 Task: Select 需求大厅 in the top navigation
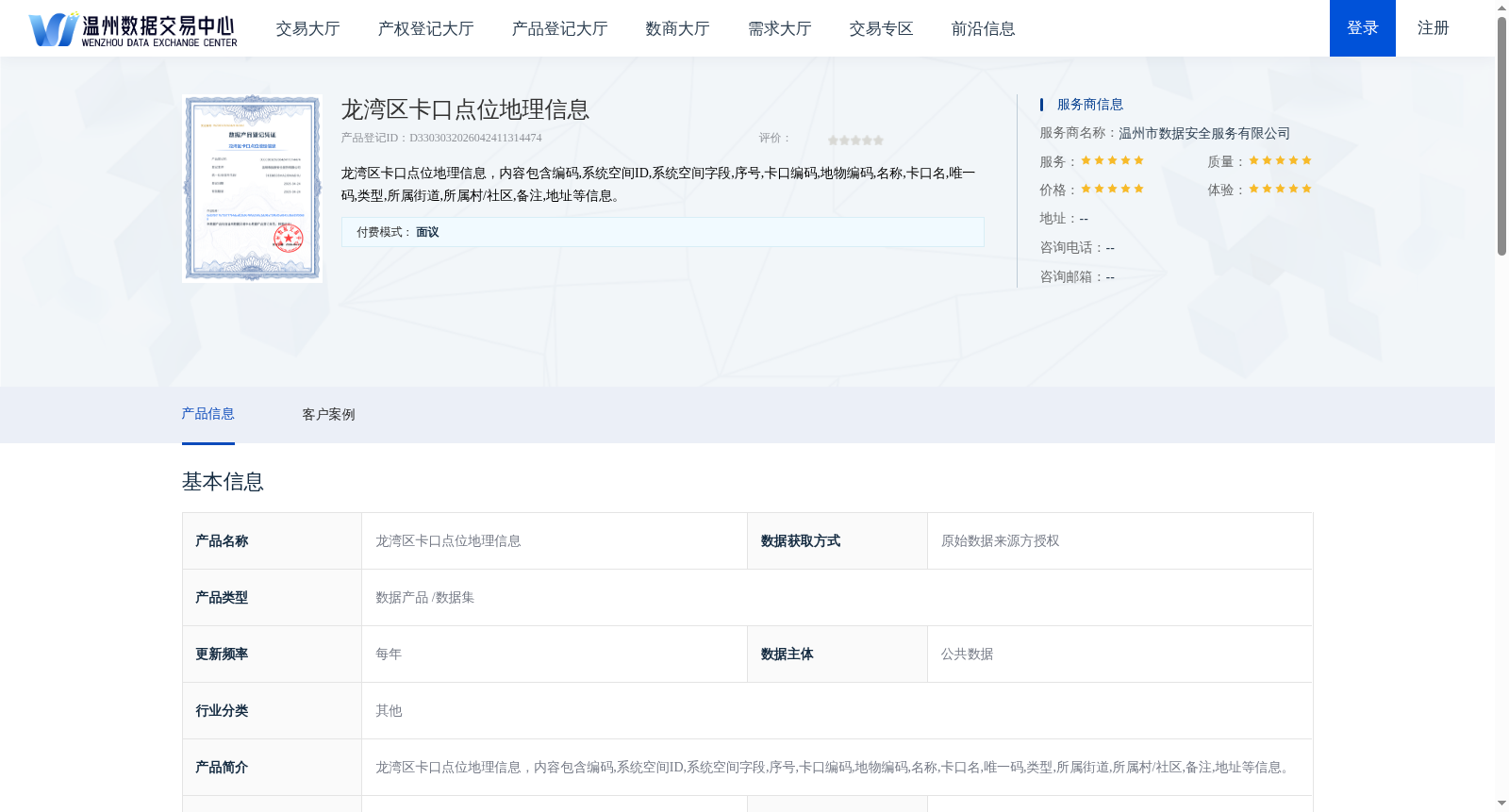(779, 28)
